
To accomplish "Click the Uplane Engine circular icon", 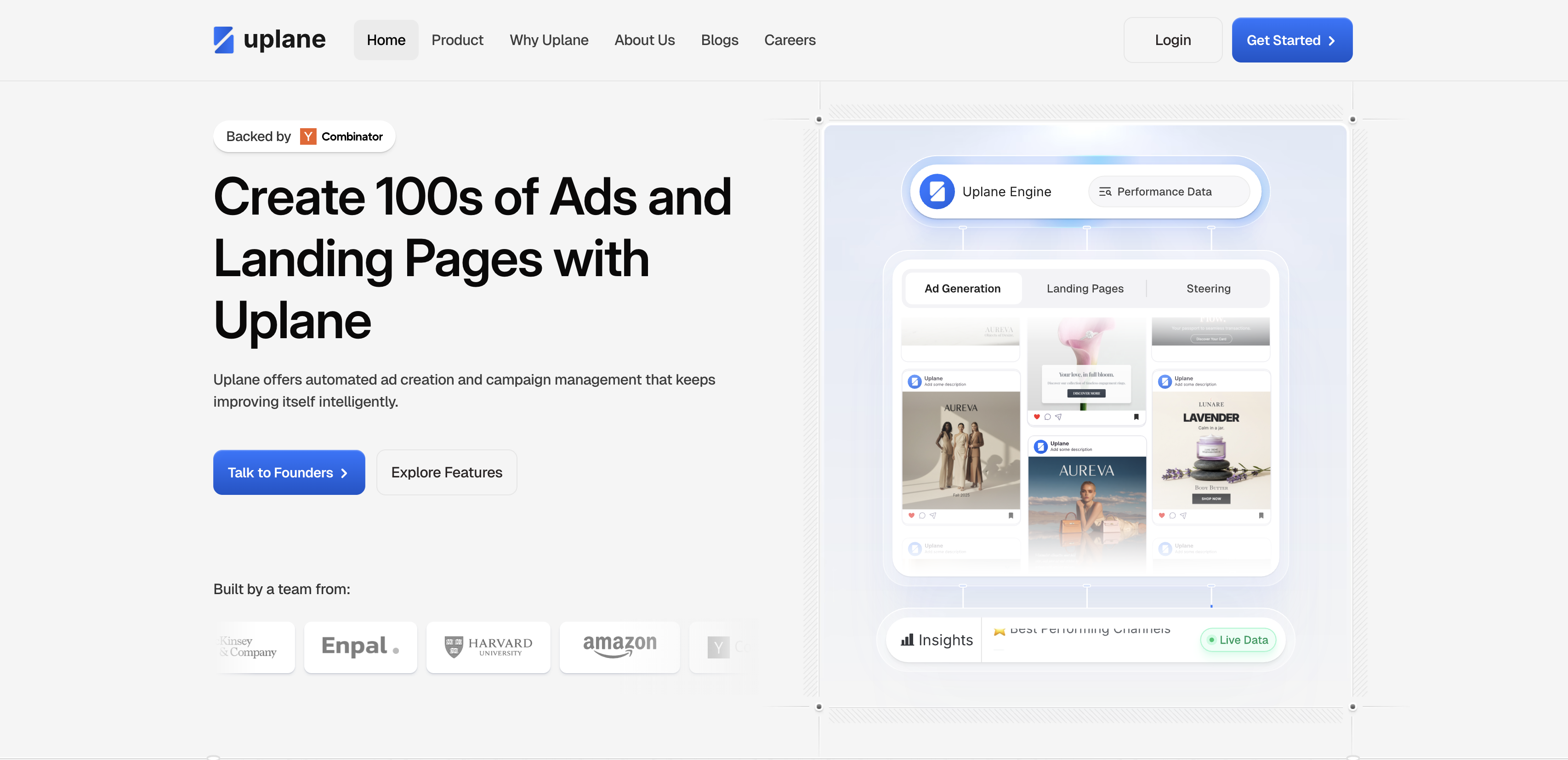I will point(937,192).
